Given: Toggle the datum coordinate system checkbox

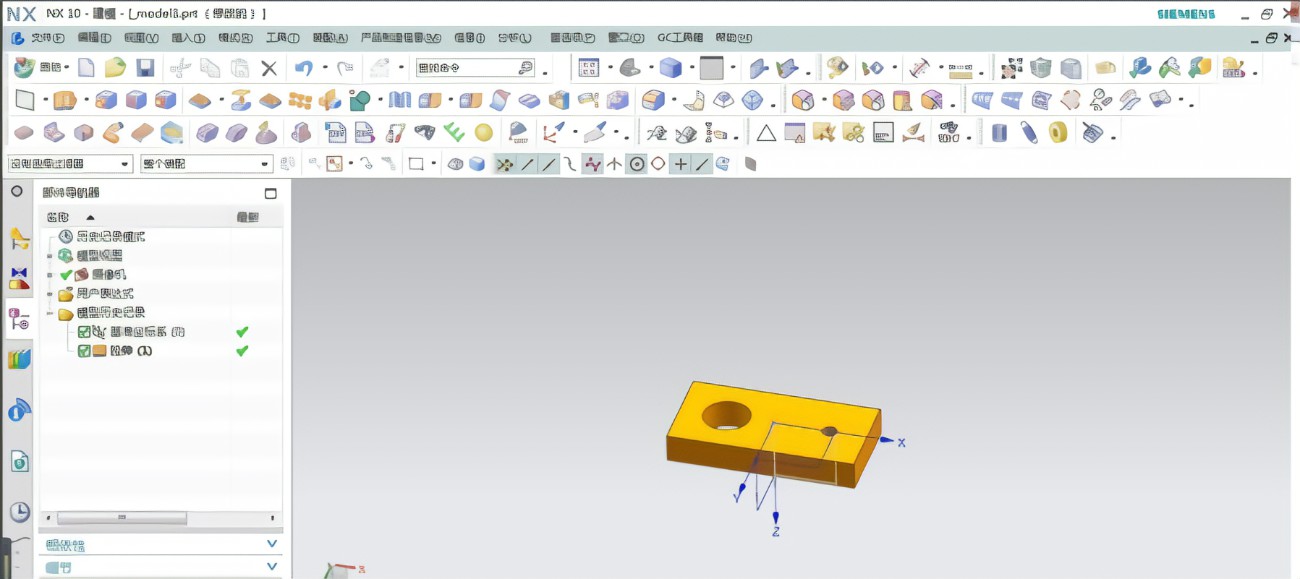Looking at the screenshot, I should pos(85,332).
